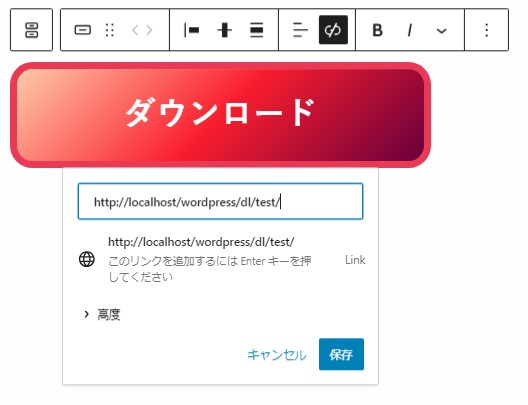The image size is (528, 405).
Task: Click the button block type icon
Action: [82, 30]
